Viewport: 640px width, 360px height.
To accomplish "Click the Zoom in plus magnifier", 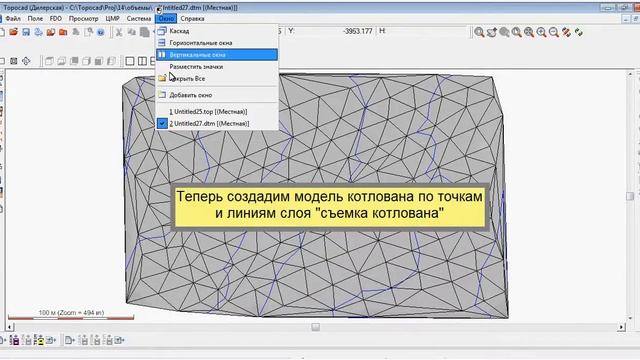I will [x=541, y=32].
